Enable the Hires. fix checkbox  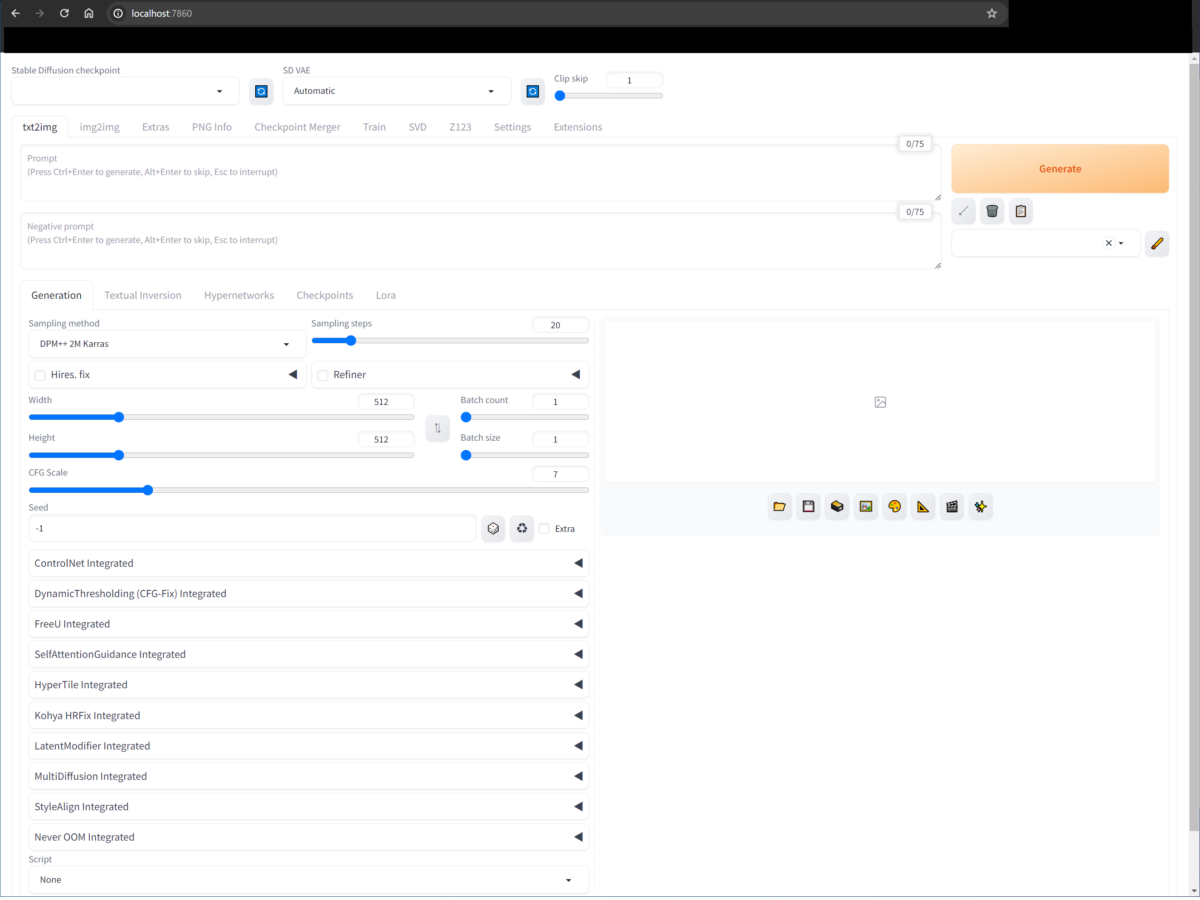click(40, 375)
